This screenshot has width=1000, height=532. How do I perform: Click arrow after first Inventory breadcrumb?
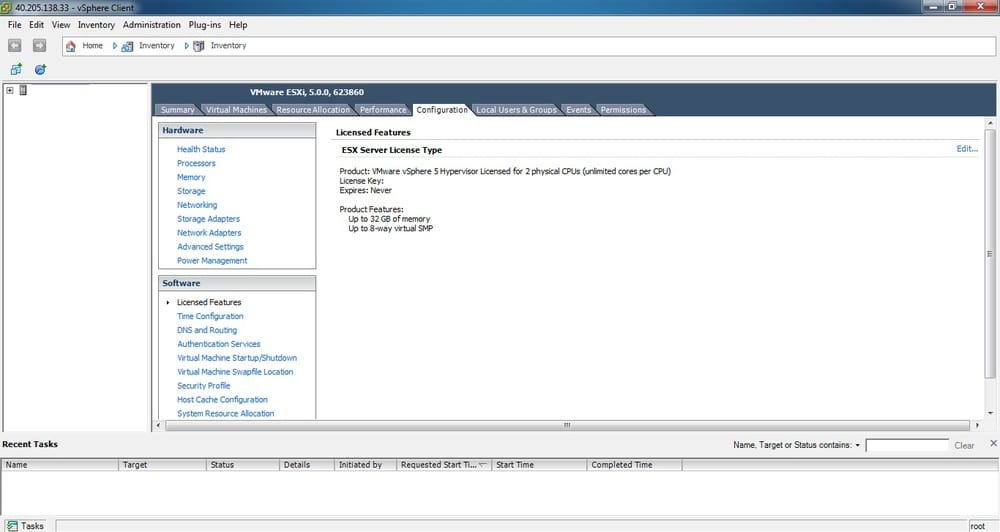186,46
